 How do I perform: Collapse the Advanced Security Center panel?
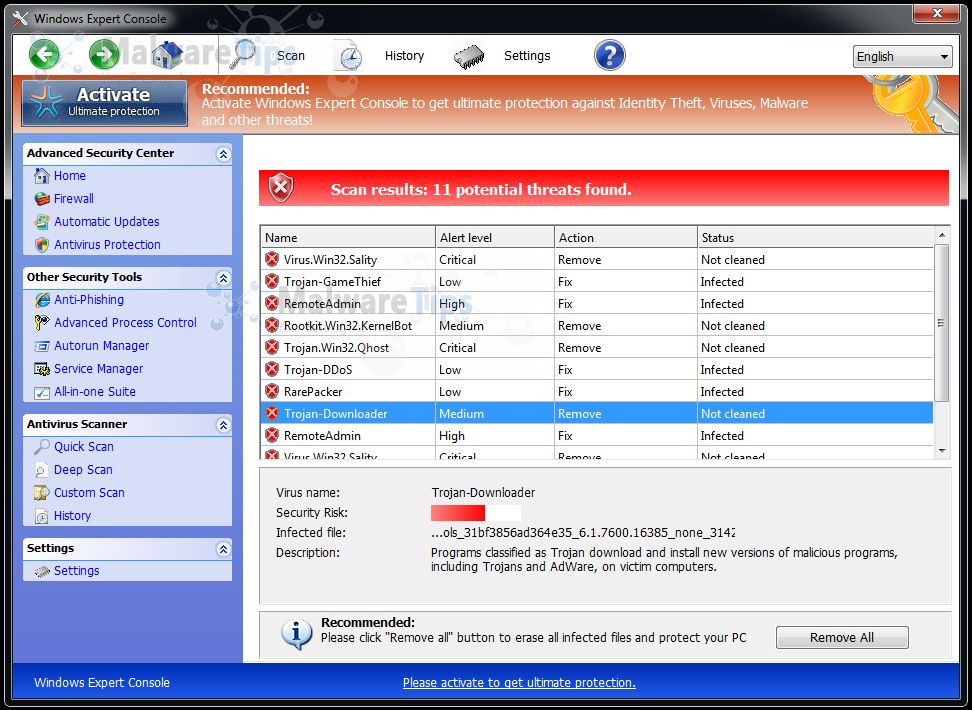coord(222,154)
